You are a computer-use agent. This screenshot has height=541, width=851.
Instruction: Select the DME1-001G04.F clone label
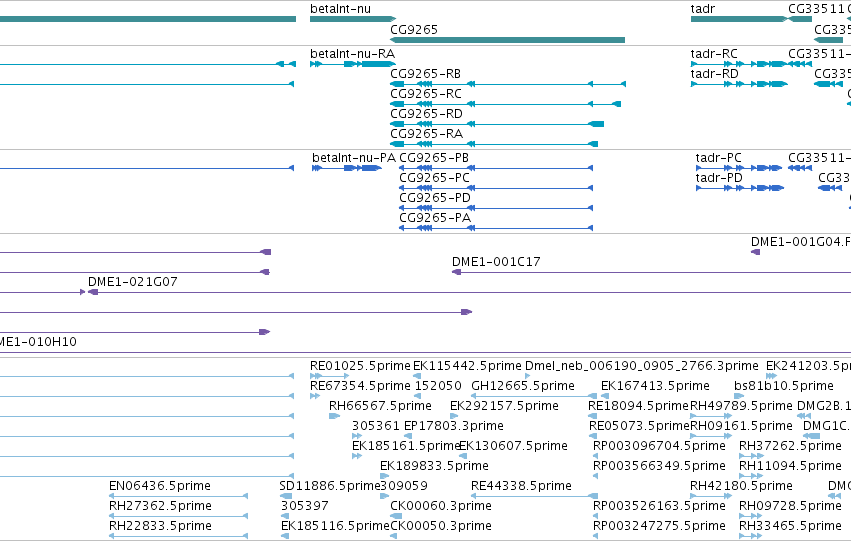[801, 242]
